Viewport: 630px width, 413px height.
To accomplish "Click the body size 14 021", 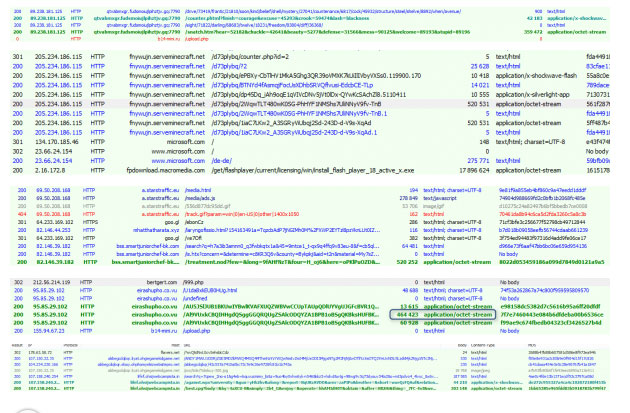I will (x=480, y=85).
